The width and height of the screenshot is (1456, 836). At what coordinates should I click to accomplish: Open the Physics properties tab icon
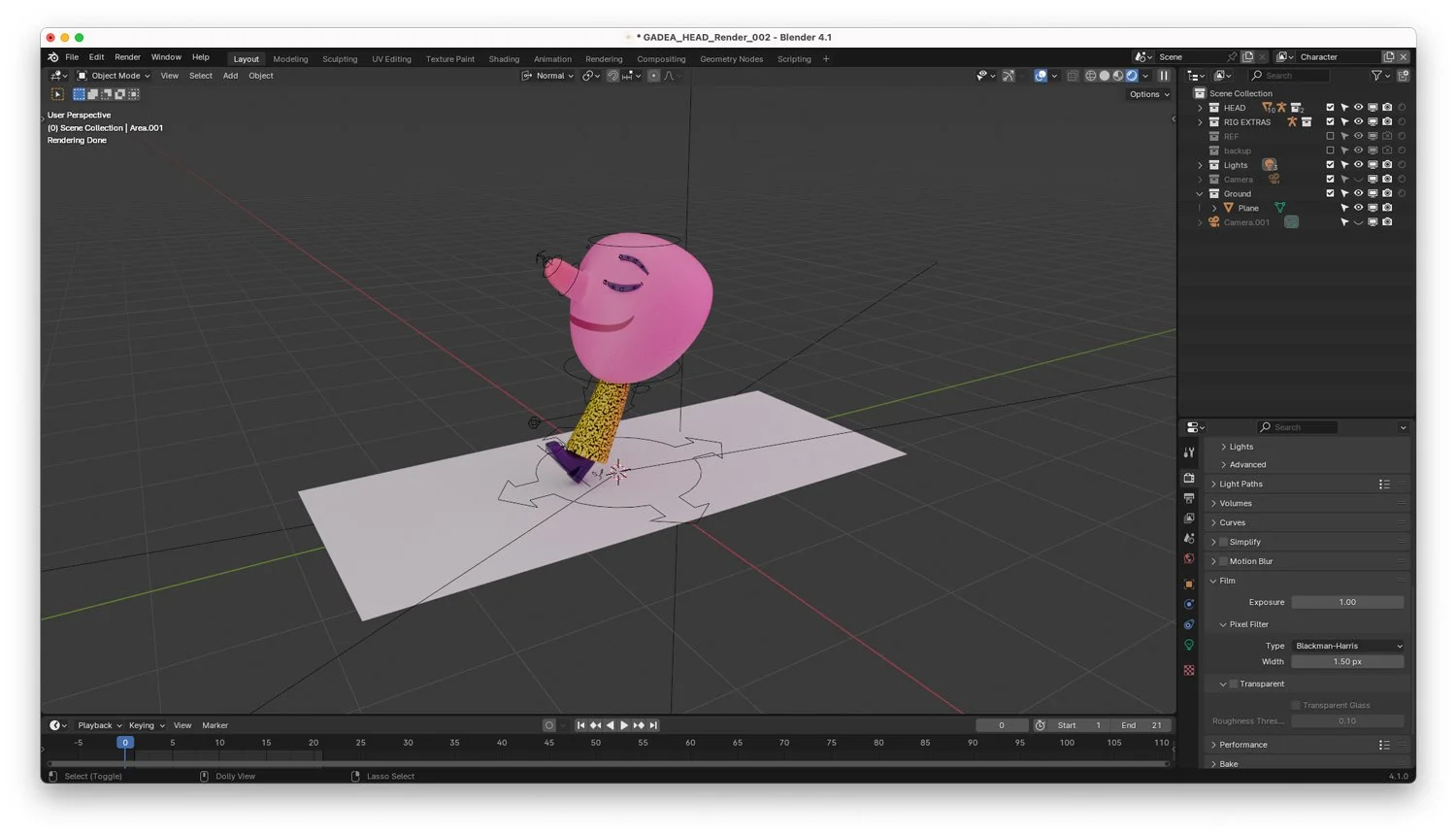[x=1189, y=604]
